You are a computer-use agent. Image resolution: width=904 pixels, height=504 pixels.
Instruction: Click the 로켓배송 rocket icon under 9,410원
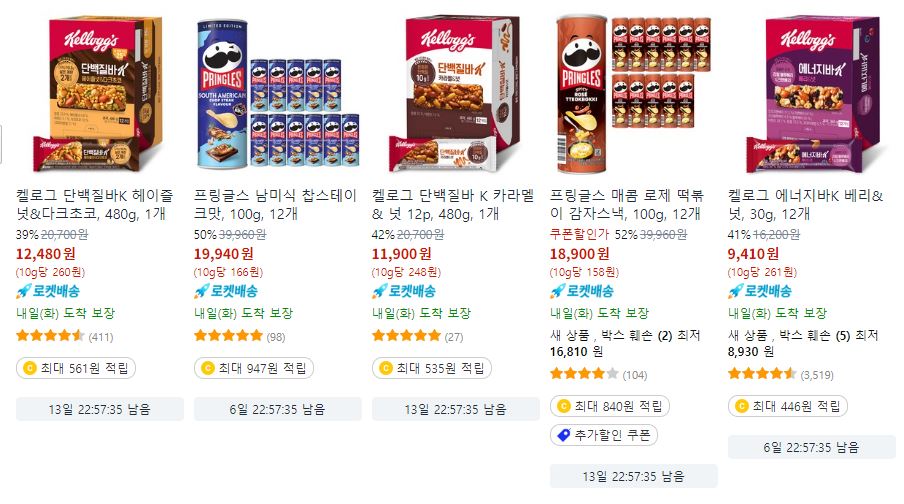coord(736,291)
